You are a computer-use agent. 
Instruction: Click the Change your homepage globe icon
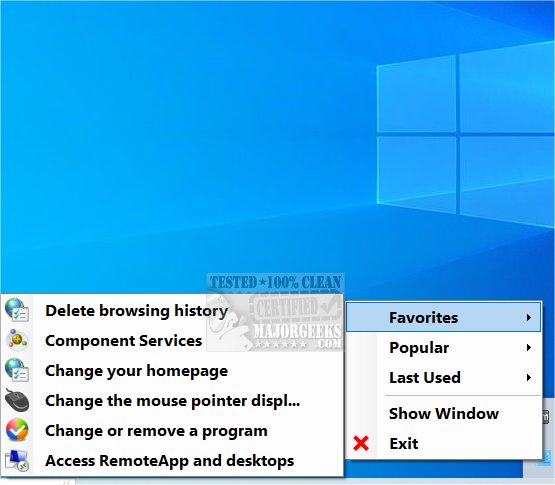pos(17,370)
